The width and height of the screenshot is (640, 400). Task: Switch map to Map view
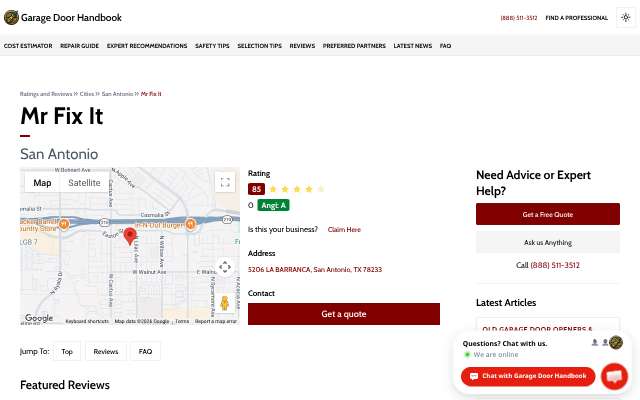42,183
